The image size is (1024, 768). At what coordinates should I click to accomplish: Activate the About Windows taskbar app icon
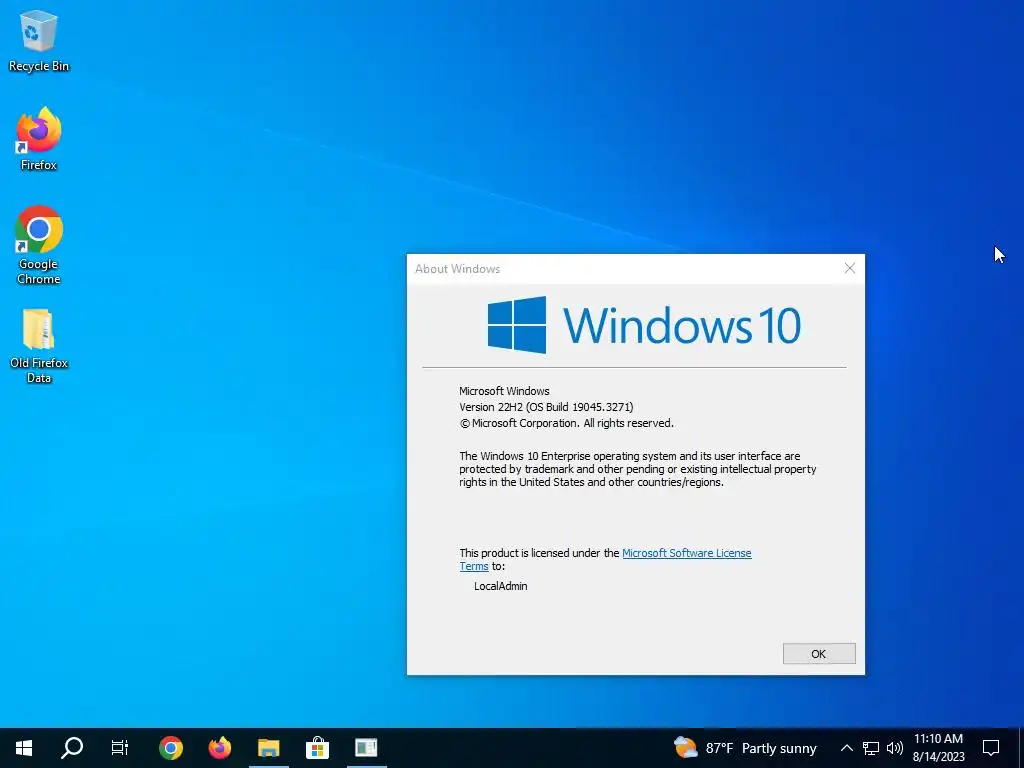(x=366, y=748)
